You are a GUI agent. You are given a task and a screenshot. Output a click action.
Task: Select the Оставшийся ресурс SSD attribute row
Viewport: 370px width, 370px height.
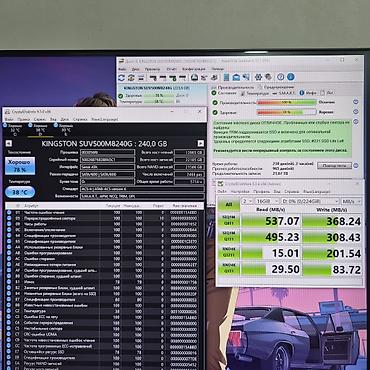point(104,352)
